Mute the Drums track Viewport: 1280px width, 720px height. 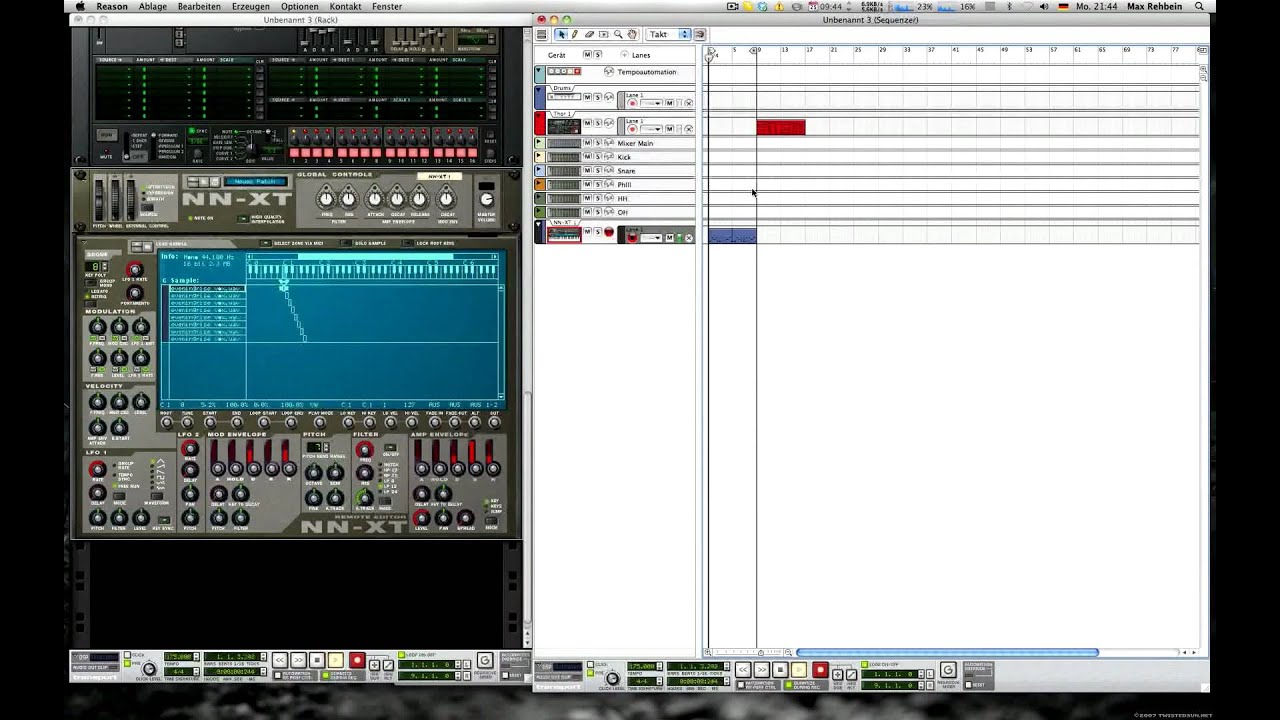pyautogui.click(x=587, y=97)
